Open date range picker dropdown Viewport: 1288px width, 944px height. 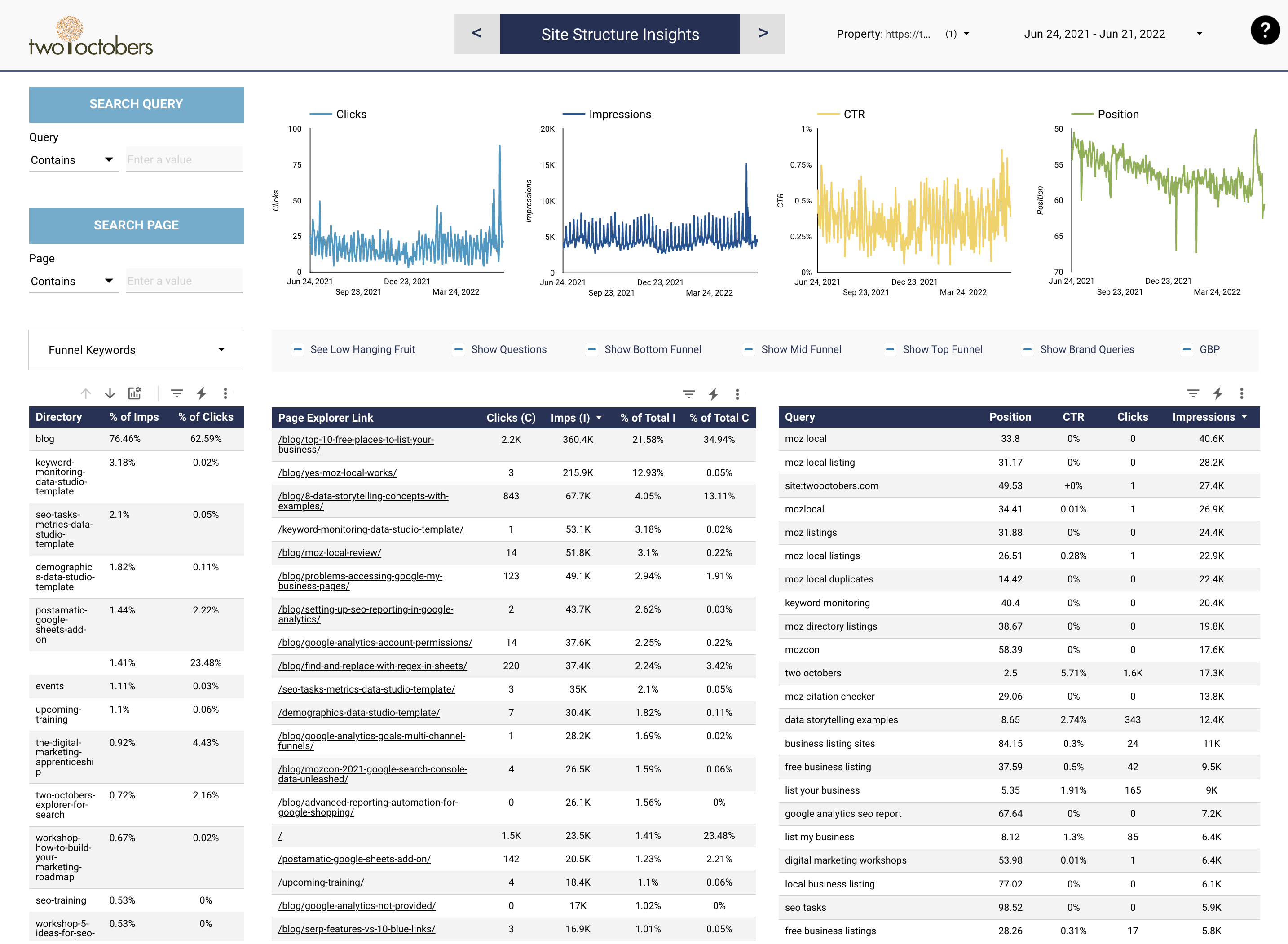(1113, 34)
